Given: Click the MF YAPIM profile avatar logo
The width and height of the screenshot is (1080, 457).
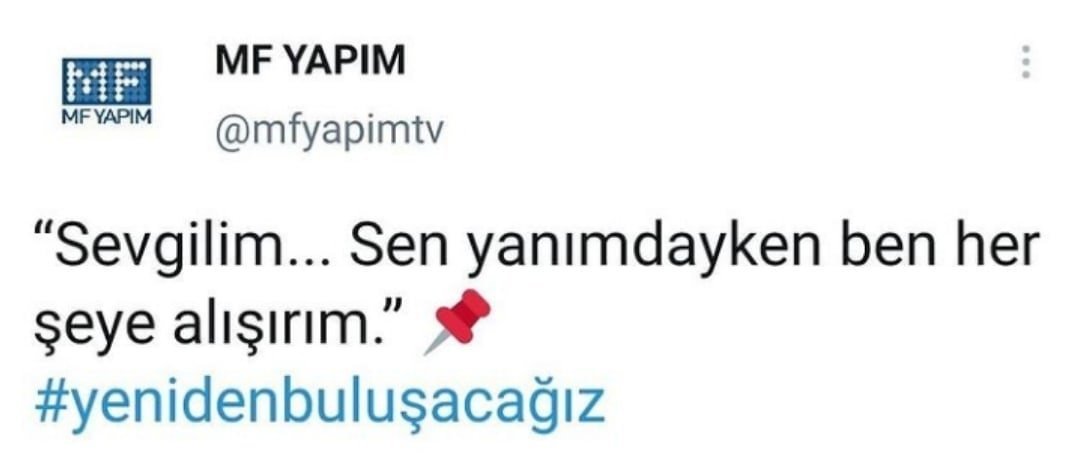Looking at the screenshot, I should point(107,92).
